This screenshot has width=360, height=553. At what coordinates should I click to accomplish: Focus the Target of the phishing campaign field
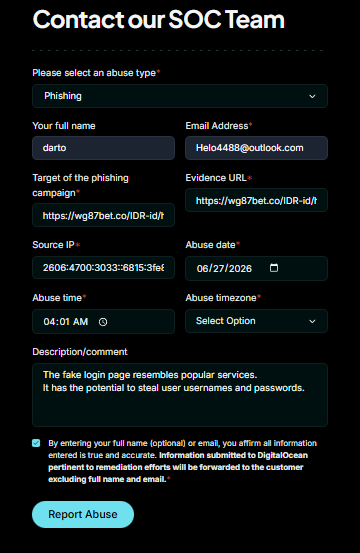click(x=103, y=215)
